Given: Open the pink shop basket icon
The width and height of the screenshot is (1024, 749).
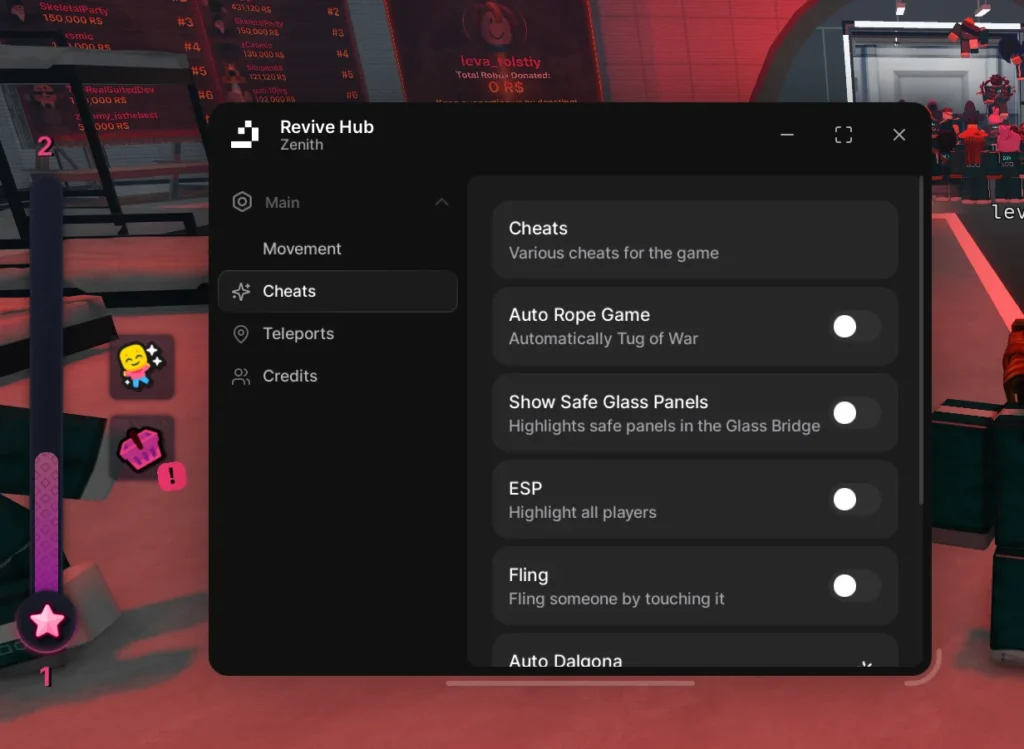Looking at the screenshot, I should (x=141, y=448).
